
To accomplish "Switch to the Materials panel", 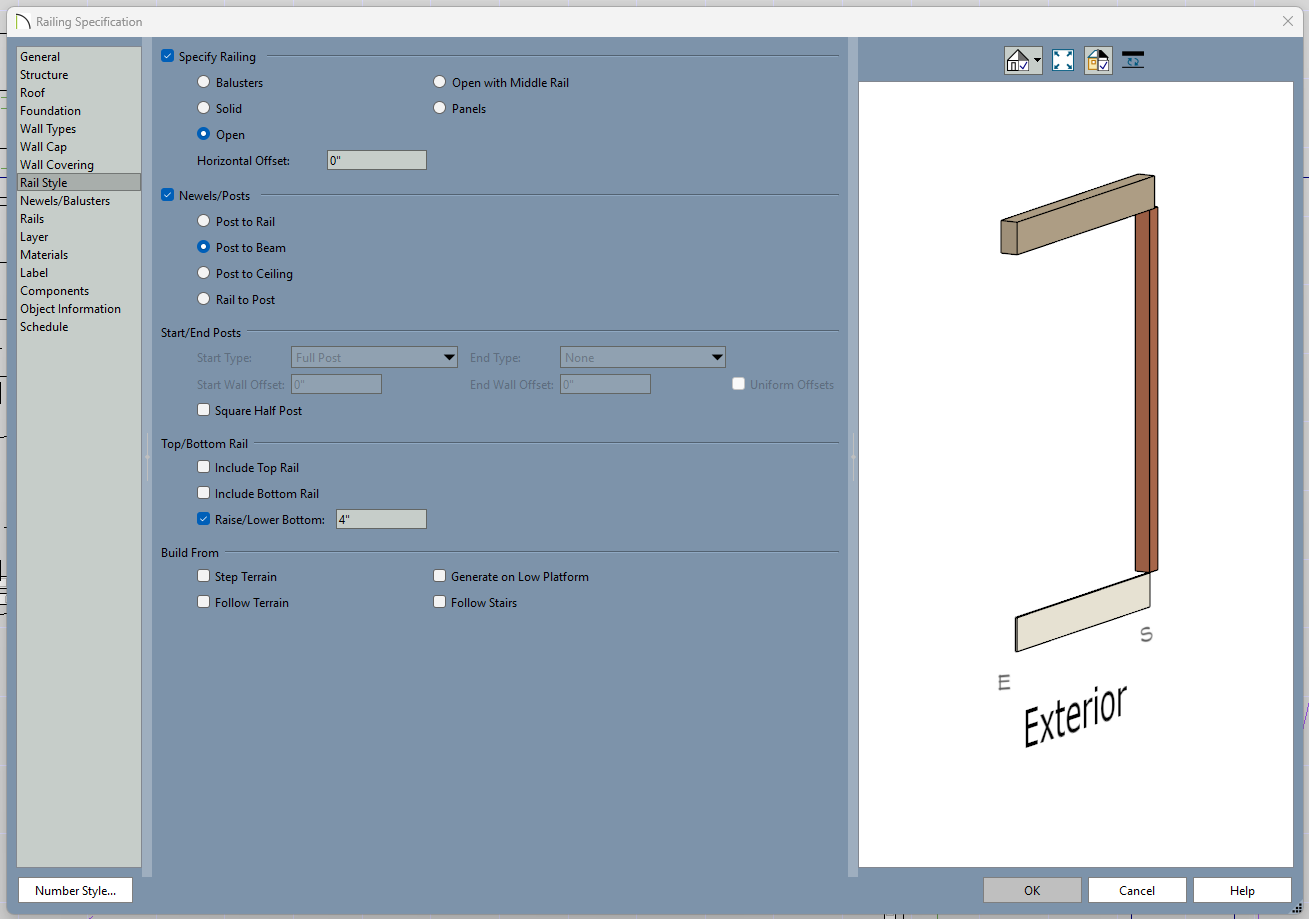I will pyautogui.click(x=44, y=255).
